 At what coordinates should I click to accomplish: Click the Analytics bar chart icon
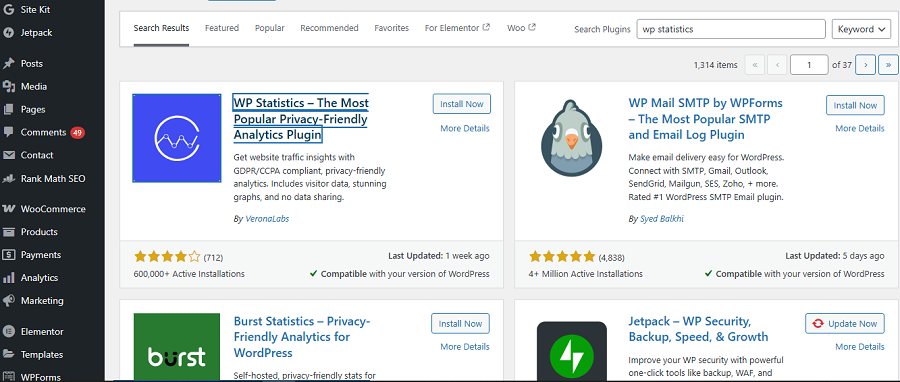click(9, 278)
